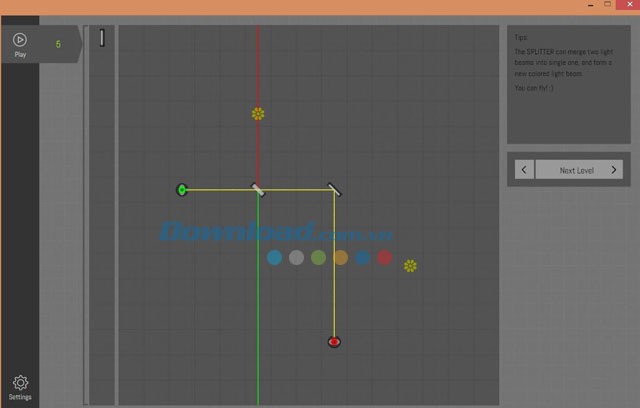Go to the previous level arrow
Screen dimensions: 640x408
(x=523, y=170)
